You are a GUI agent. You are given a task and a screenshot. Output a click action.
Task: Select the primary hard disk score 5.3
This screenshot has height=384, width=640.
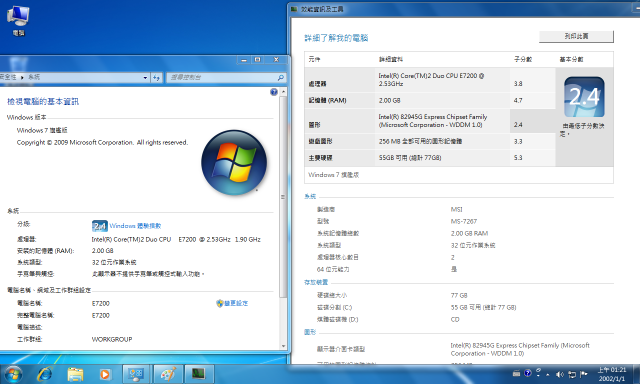click(x=518, y=158)
